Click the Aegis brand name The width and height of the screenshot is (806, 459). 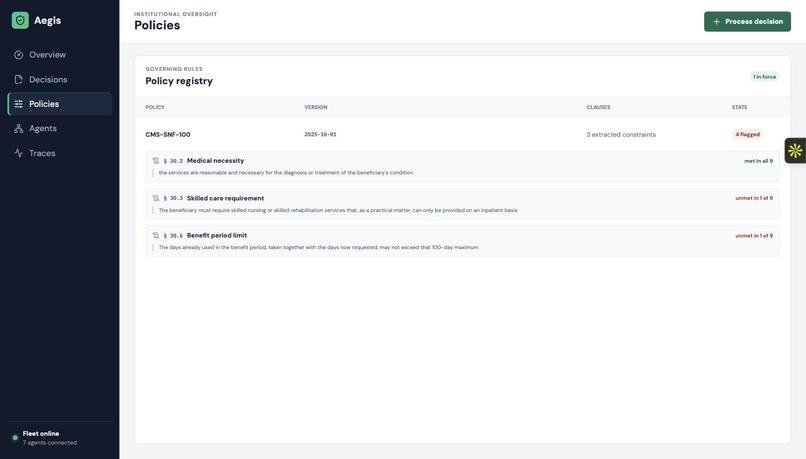pyautogui.click(x=47, y=21)
